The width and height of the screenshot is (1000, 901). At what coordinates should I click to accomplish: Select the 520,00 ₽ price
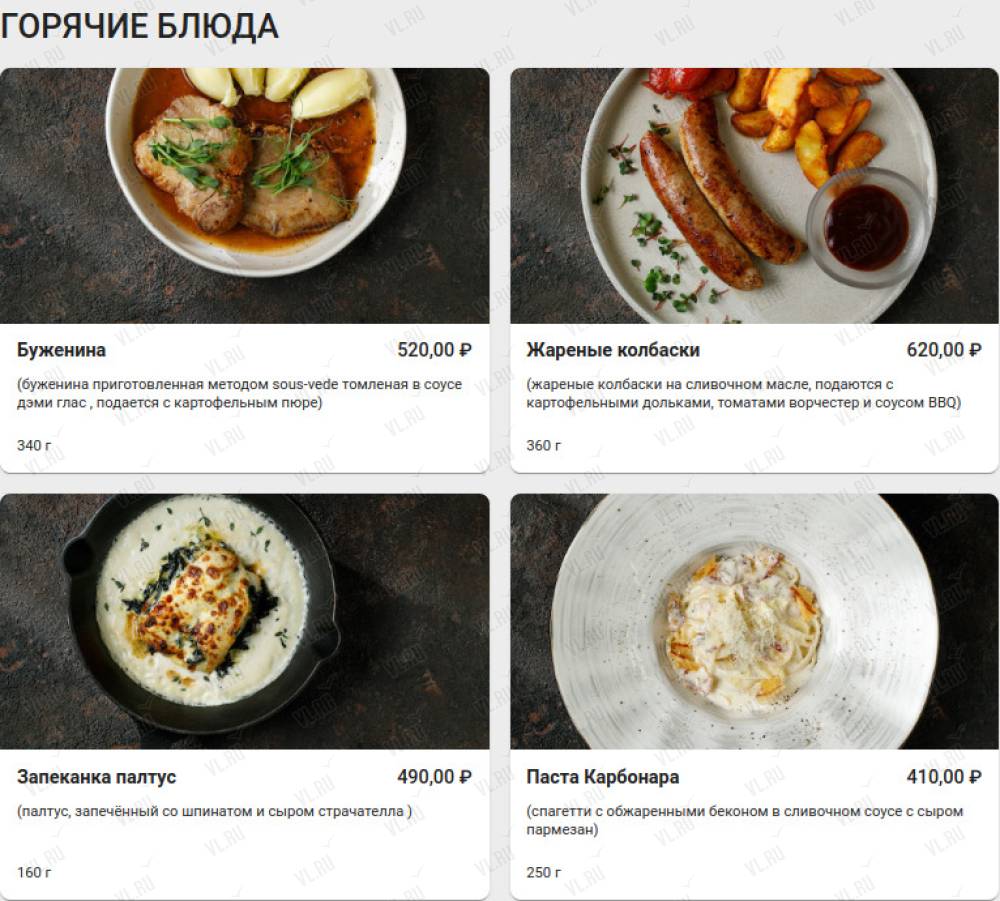[x=434, y=350]
